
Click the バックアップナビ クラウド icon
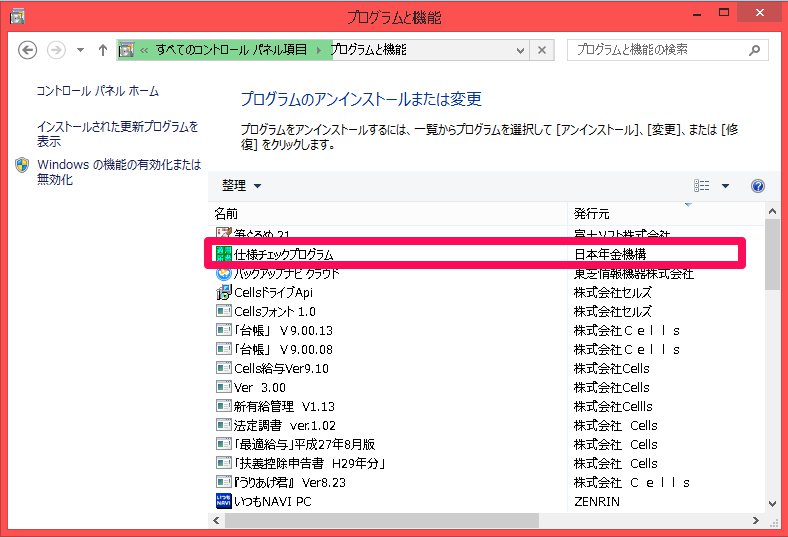tap(223, 273)
